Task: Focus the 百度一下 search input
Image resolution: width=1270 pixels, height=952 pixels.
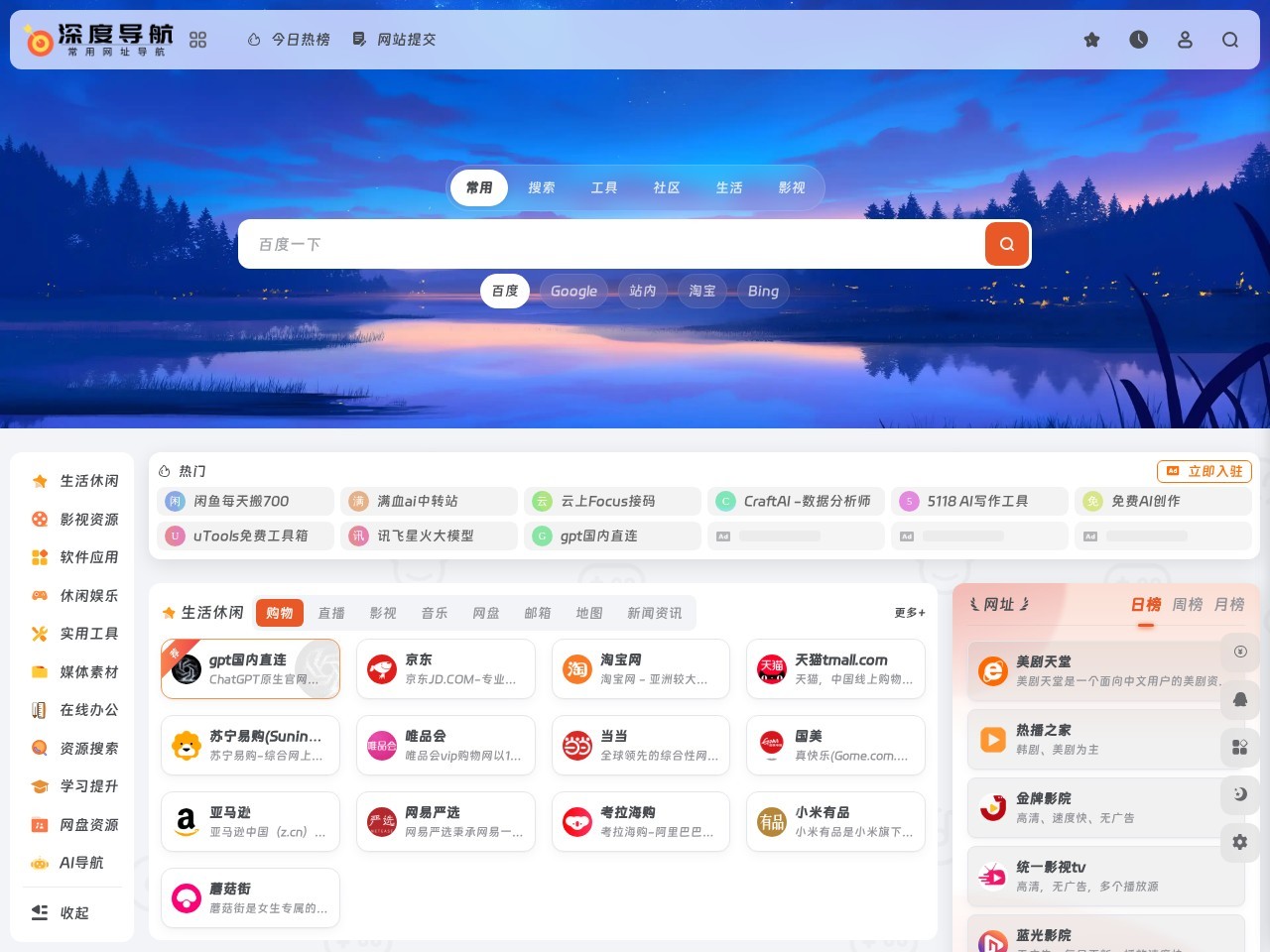Action: [x=610, y=244]
